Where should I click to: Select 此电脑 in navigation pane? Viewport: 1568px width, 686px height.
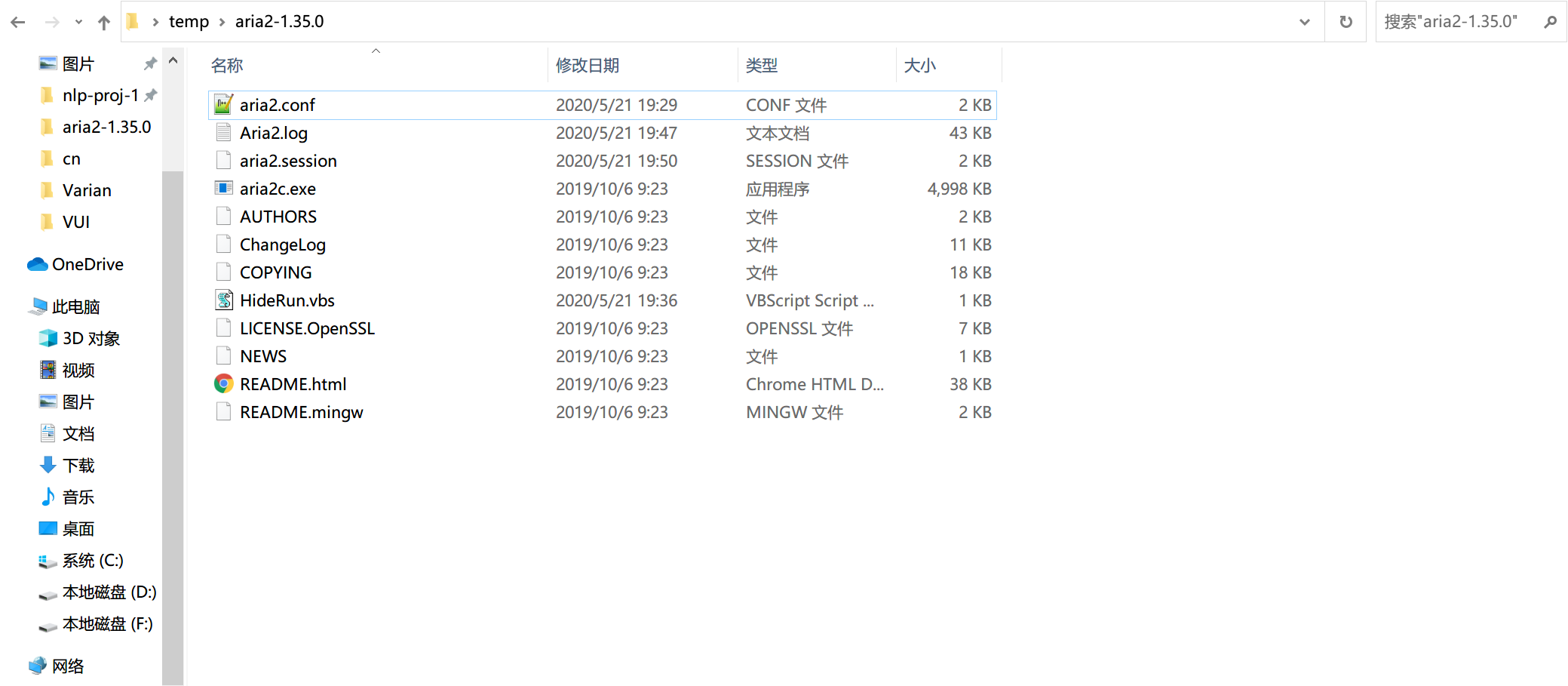pyautogui.click(x=75, y=306)
